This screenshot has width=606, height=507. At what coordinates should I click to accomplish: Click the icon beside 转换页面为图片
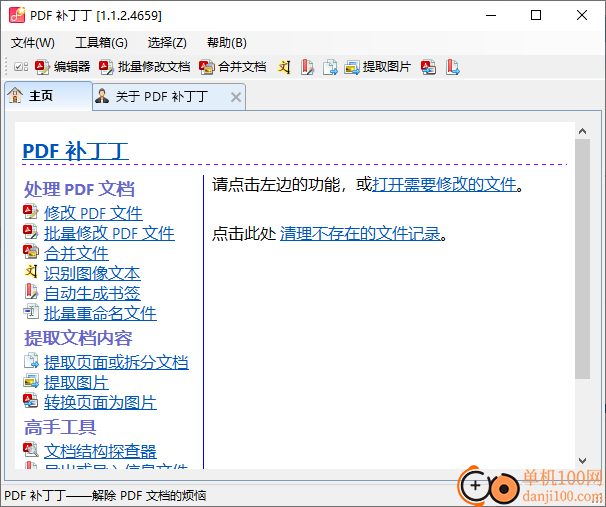pos(31,401)
